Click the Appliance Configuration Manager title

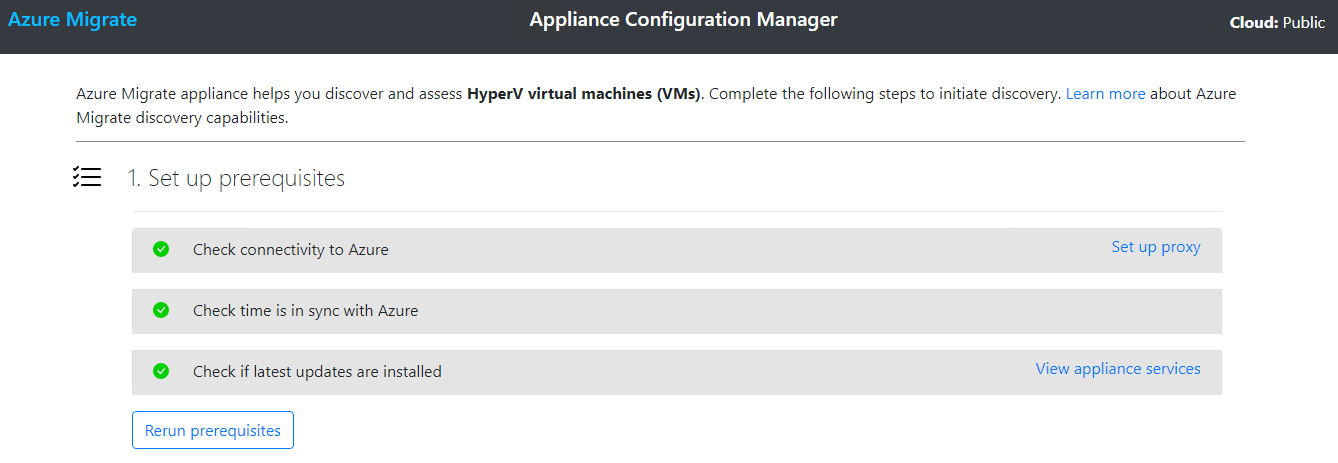click(x=683, y=20)
